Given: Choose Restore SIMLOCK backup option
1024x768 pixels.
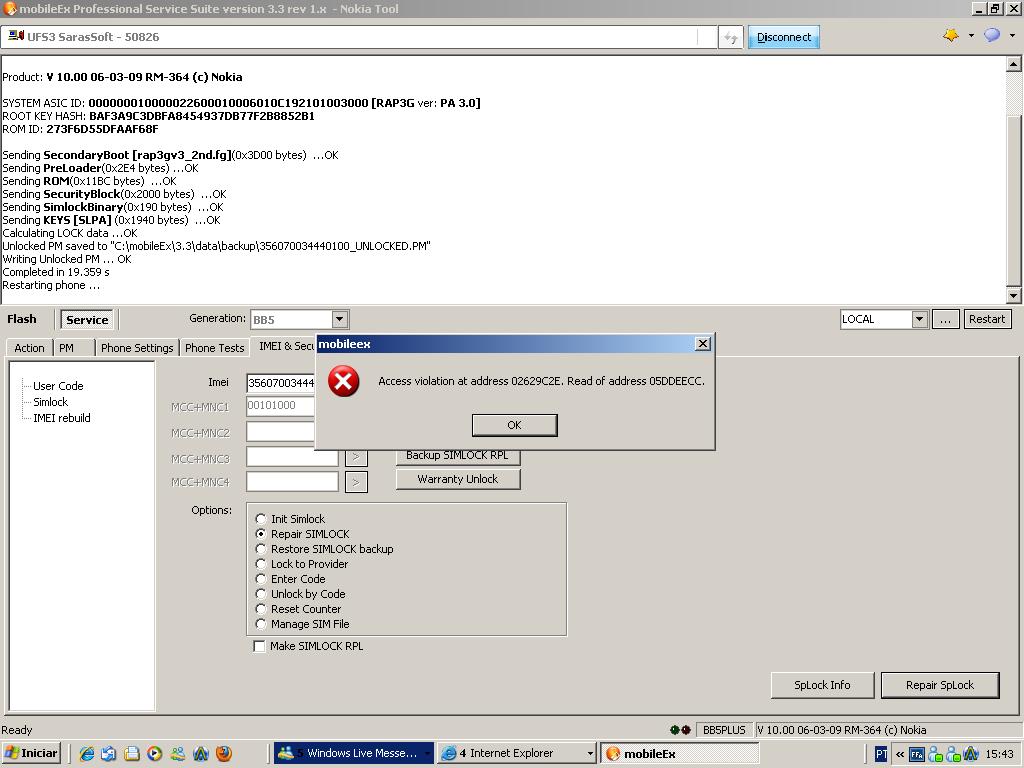Looking at the screenshot, I should (x=261, y=549).
